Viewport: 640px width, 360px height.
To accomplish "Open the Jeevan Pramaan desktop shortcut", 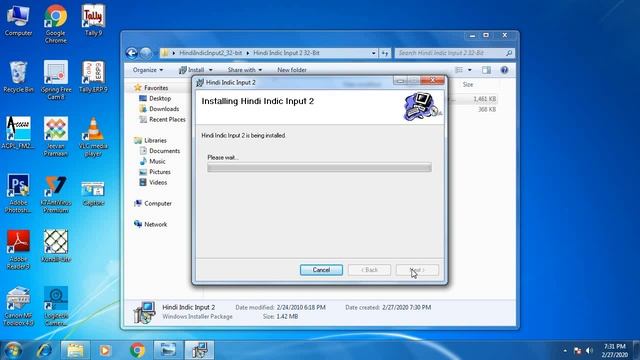I will pyautogui.click(x=56, y=137).
